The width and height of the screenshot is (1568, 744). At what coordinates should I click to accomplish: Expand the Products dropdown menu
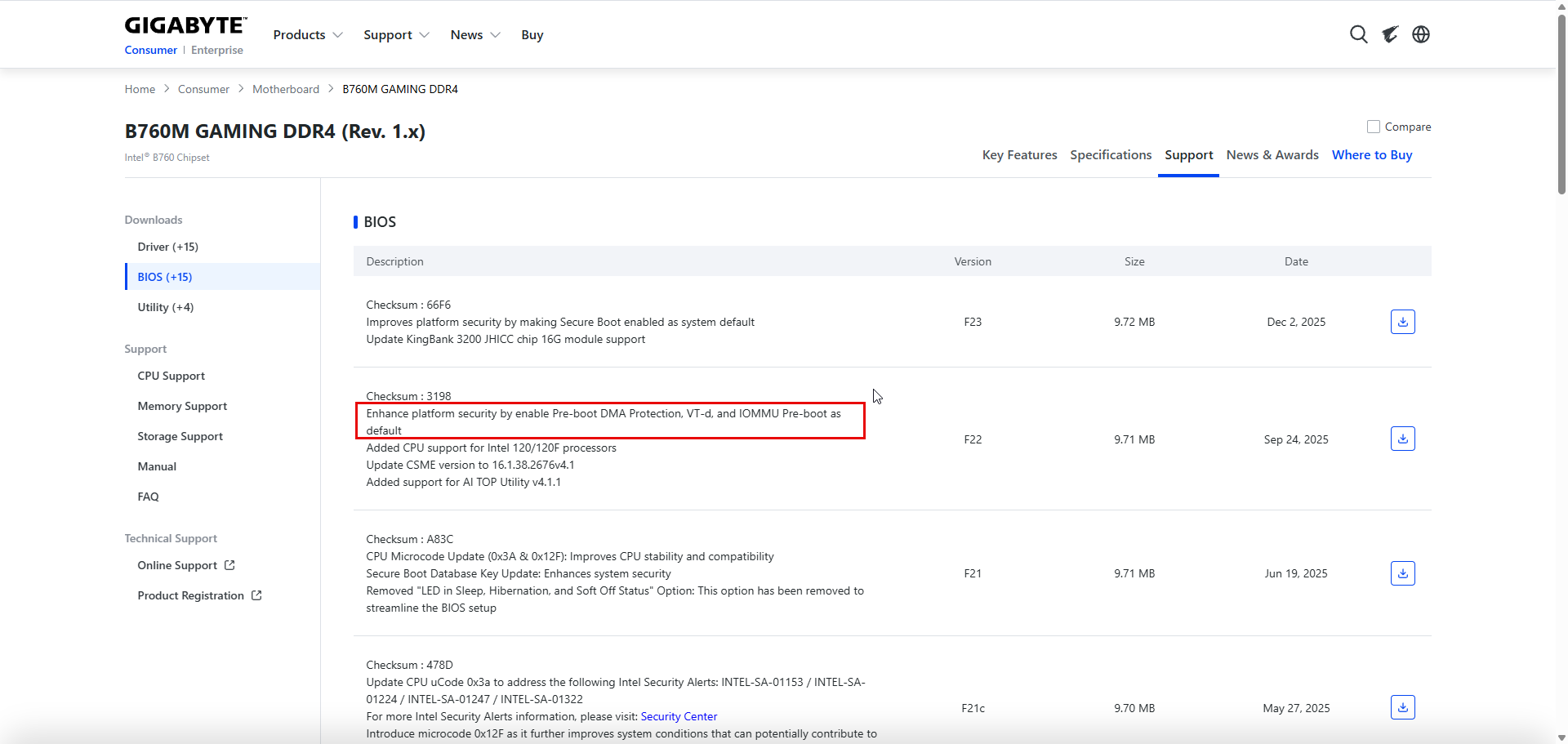307,35
